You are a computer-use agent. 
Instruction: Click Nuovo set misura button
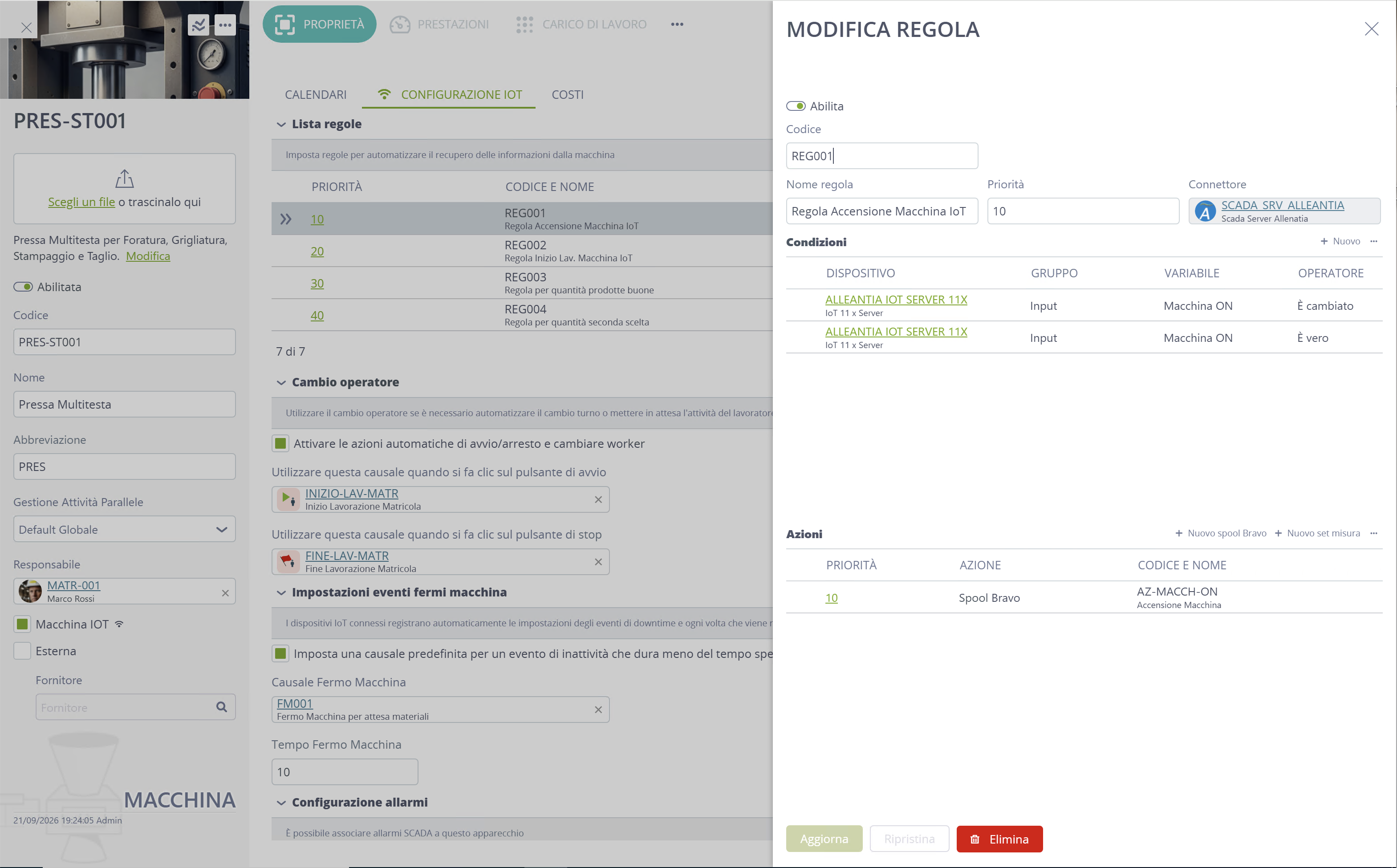coord(1318,533)
